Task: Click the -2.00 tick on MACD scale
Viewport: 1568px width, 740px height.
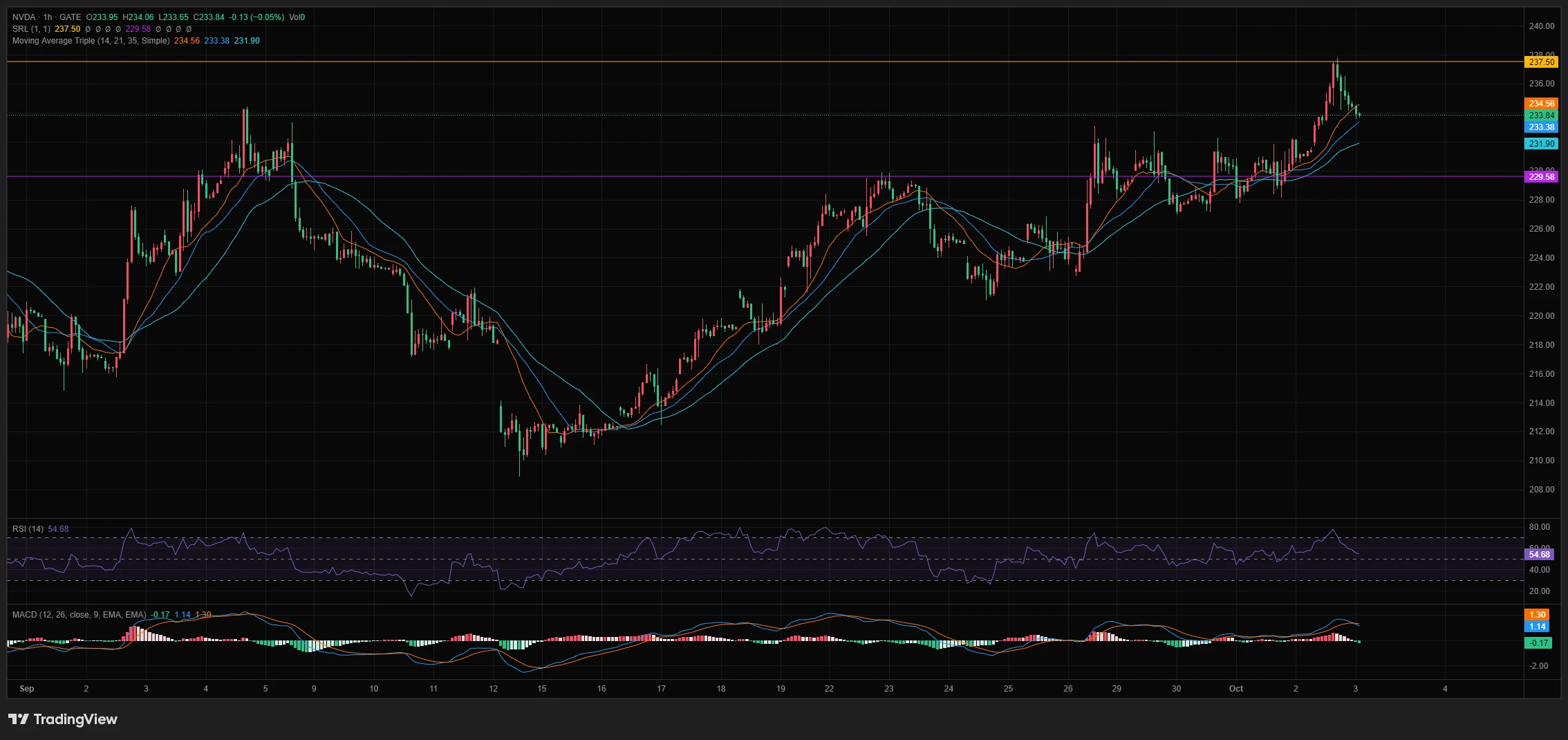Action: click(1538, 666)
